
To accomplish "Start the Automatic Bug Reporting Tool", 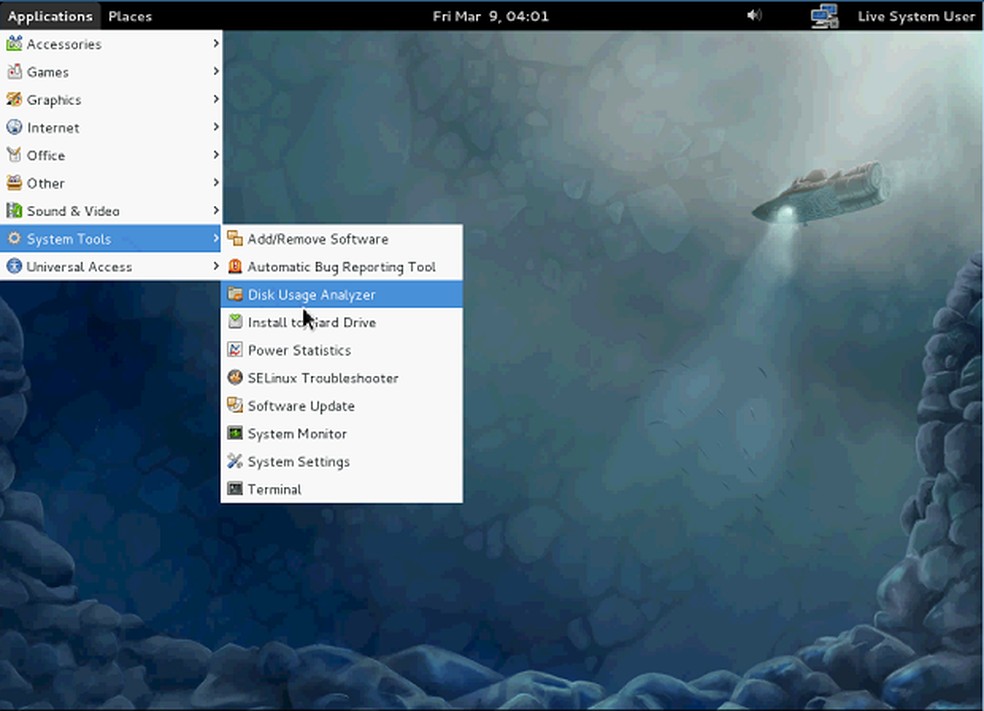I will click(342, 267).
